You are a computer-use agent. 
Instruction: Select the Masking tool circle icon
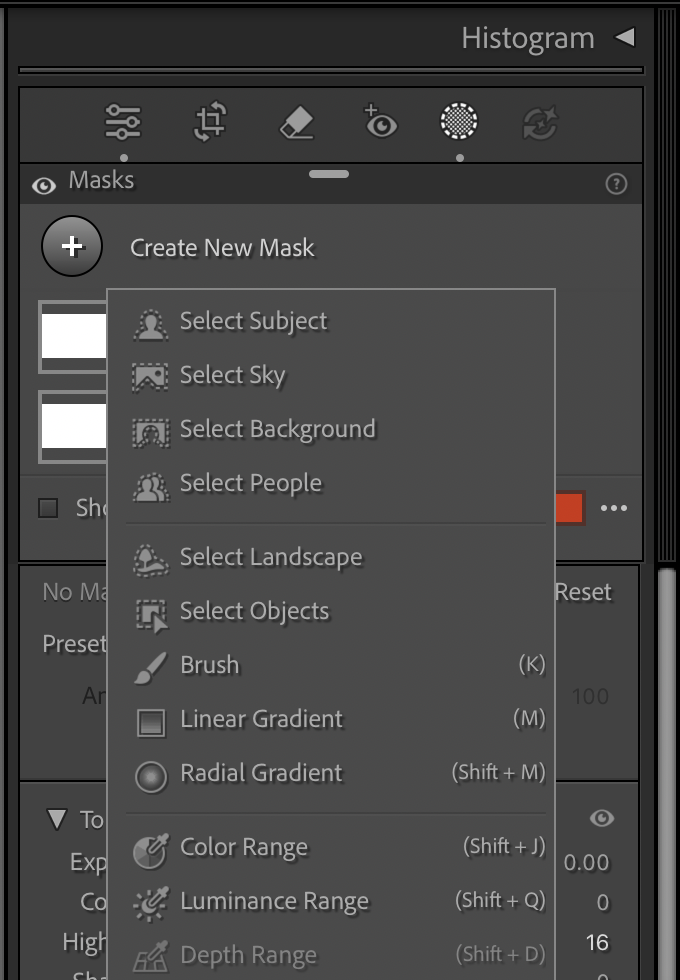(459, 121)
